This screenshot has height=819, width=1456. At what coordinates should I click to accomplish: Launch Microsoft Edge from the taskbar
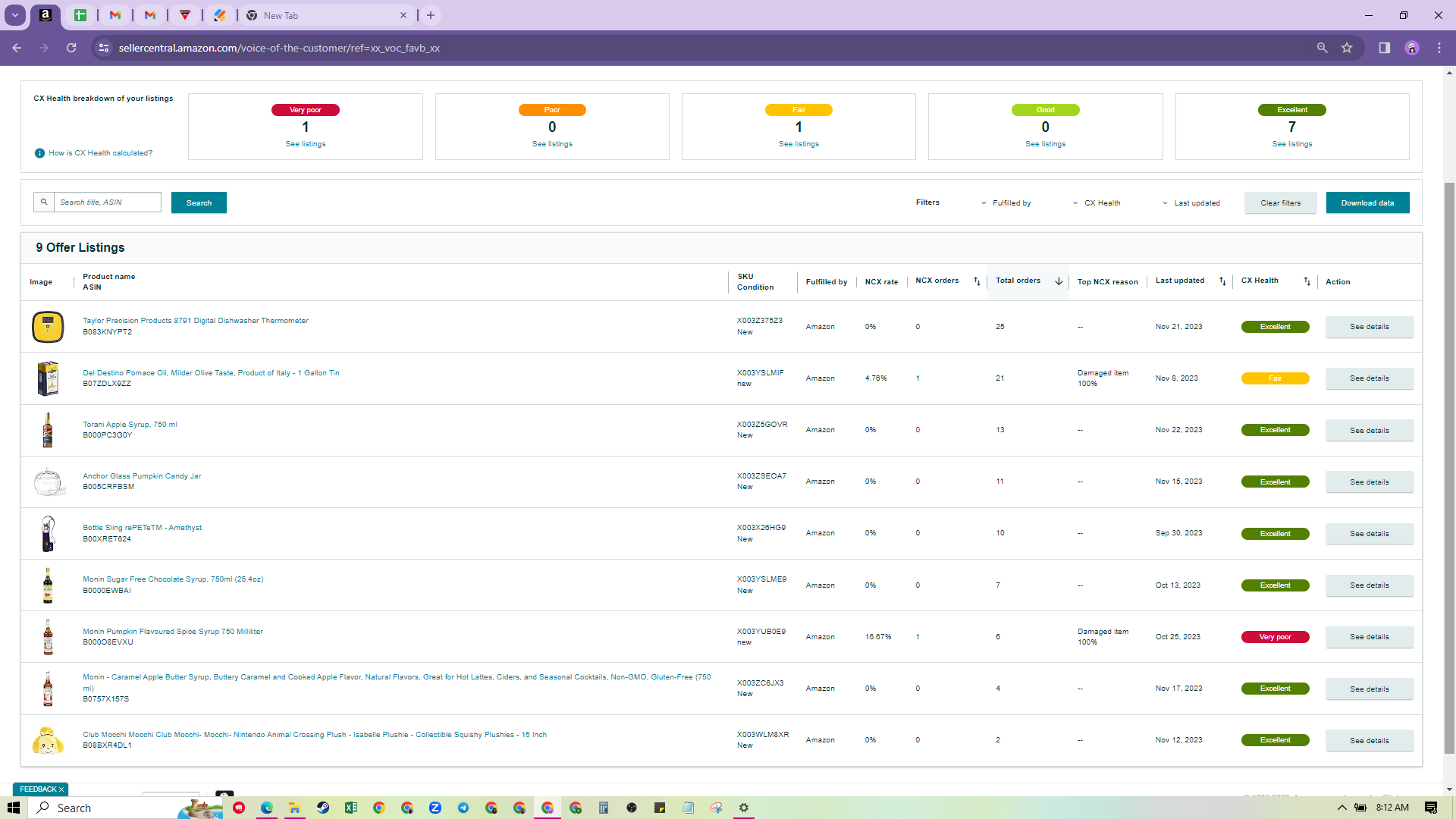click(267, 808)
